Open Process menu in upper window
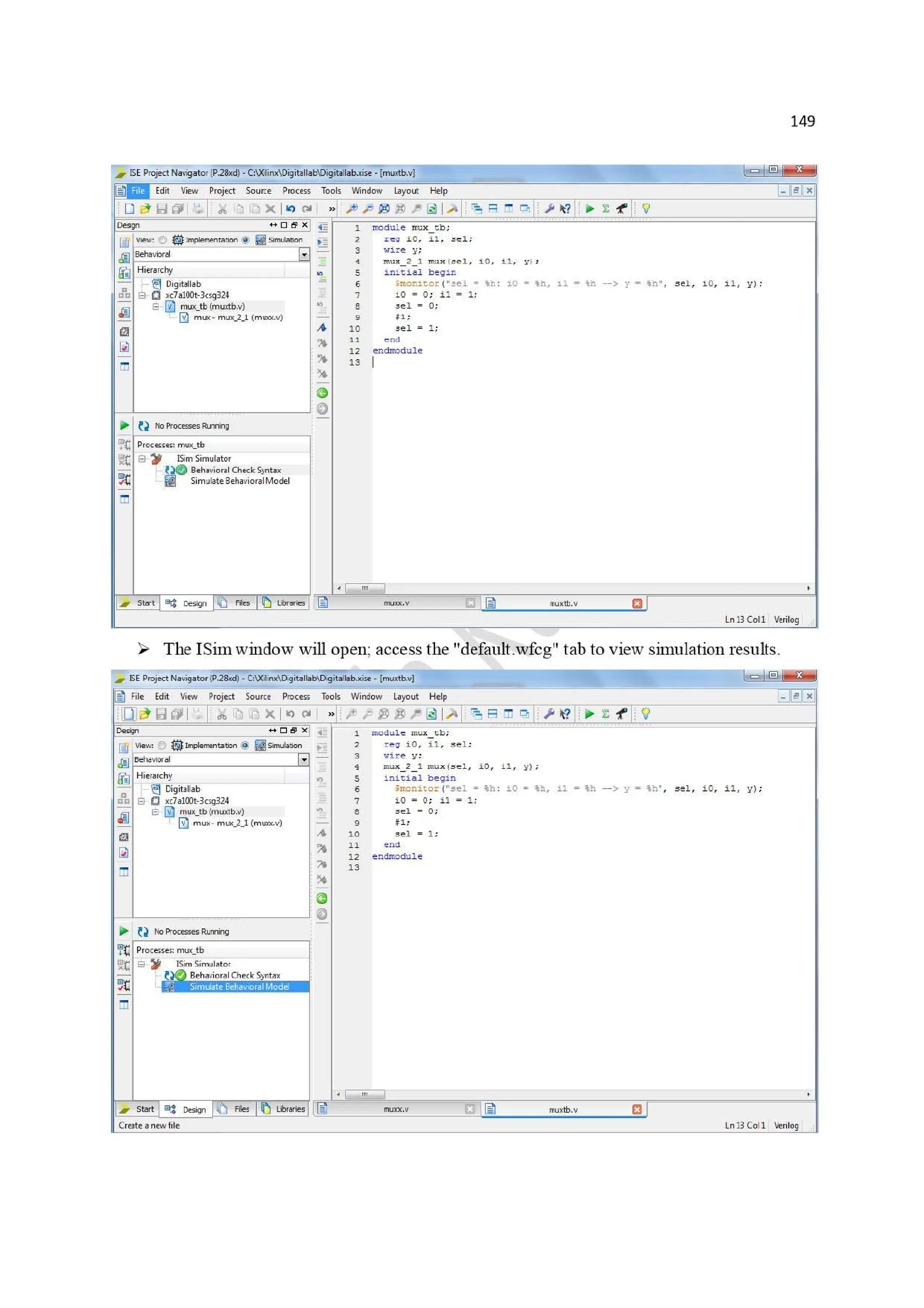 click(296, 191)
